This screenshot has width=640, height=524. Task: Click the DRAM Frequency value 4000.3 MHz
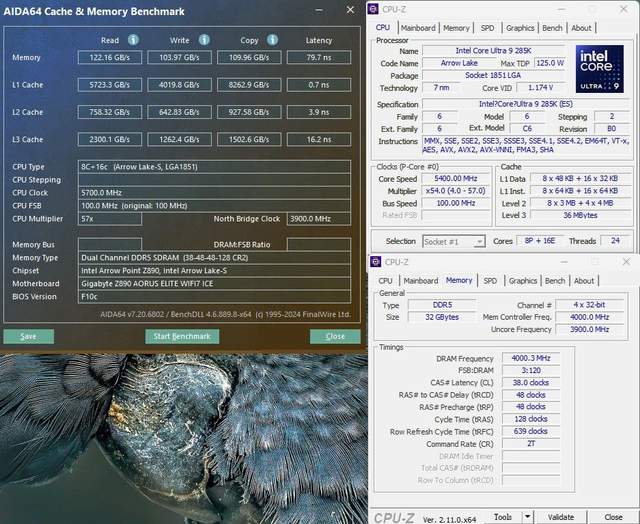pyautogui.click(x=531, y=358)
